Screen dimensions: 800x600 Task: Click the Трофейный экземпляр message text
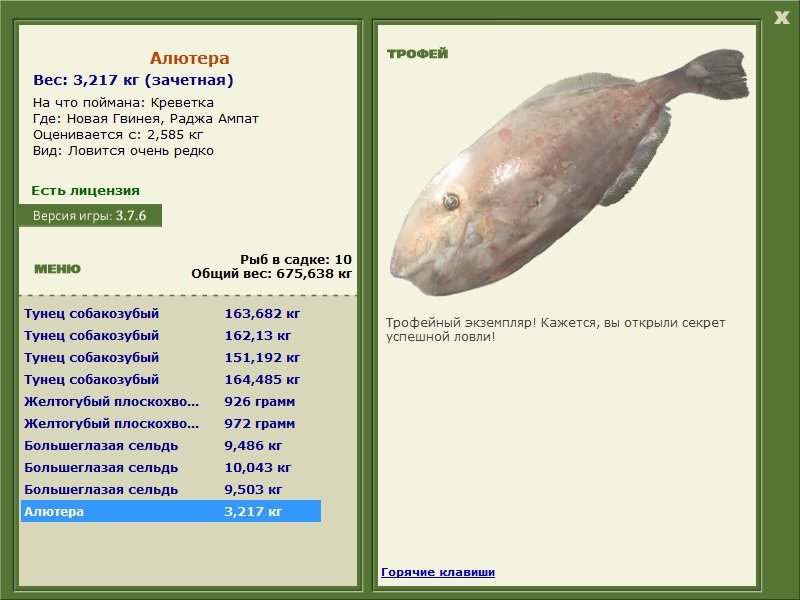(555, 330)
